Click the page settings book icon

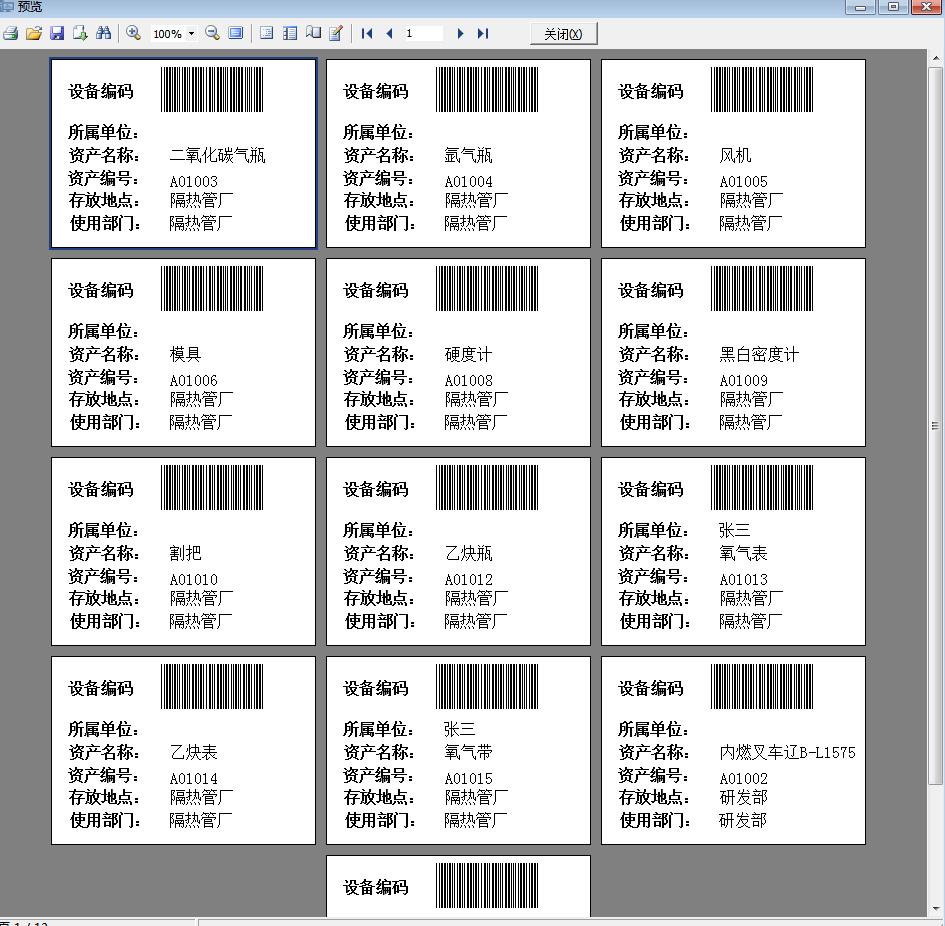pos(313,33)
